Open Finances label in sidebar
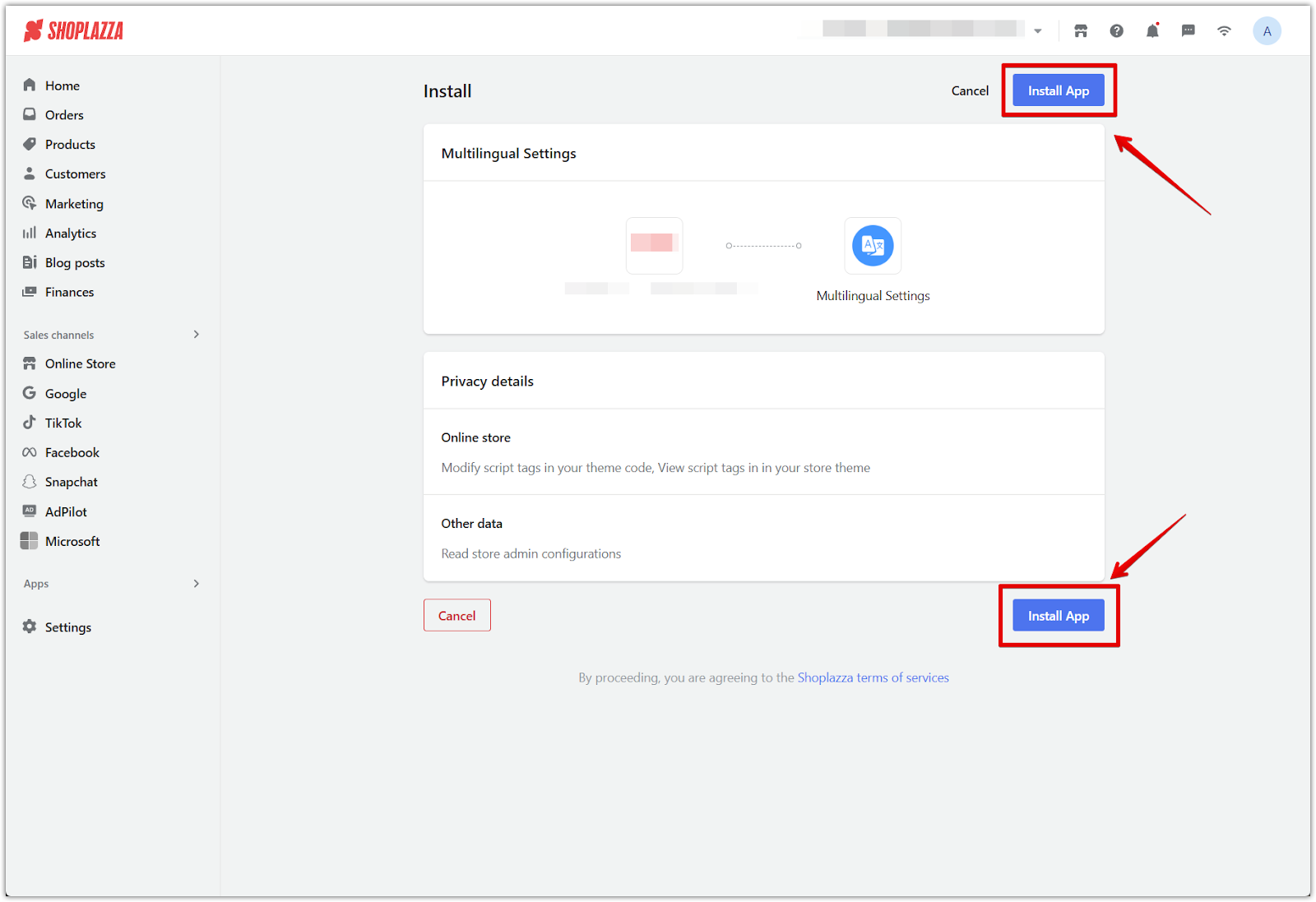This screenshot has height=902, width=1316. (x=69, y=293)
